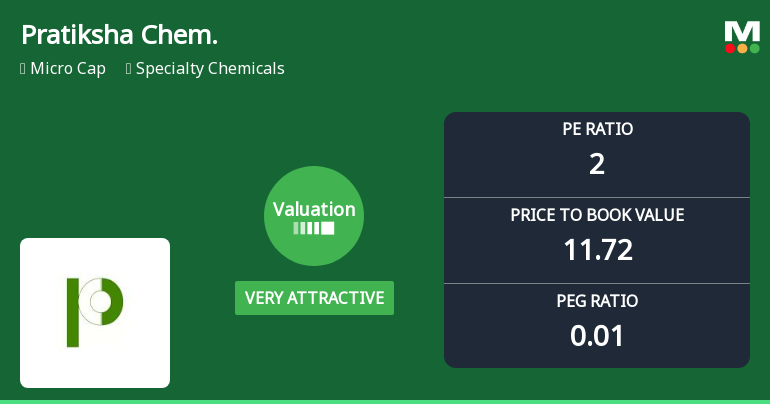Image resolution: width=770 pixels, height=404 pixels.
Task: Open the Pratiksha Chem. company logo
Action: click(x=95, y=313)
